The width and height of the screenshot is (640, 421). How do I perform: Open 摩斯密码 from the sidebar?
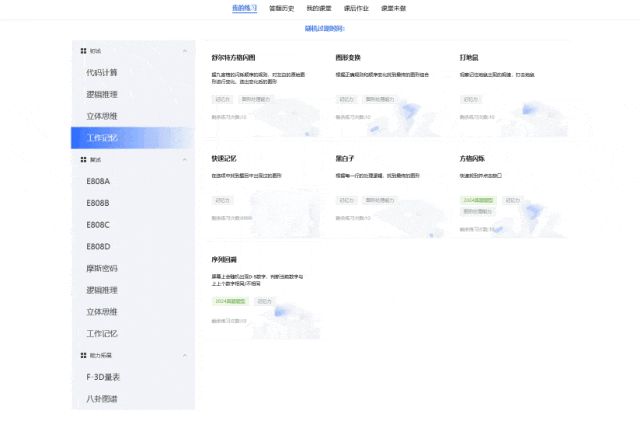point(101,268)
